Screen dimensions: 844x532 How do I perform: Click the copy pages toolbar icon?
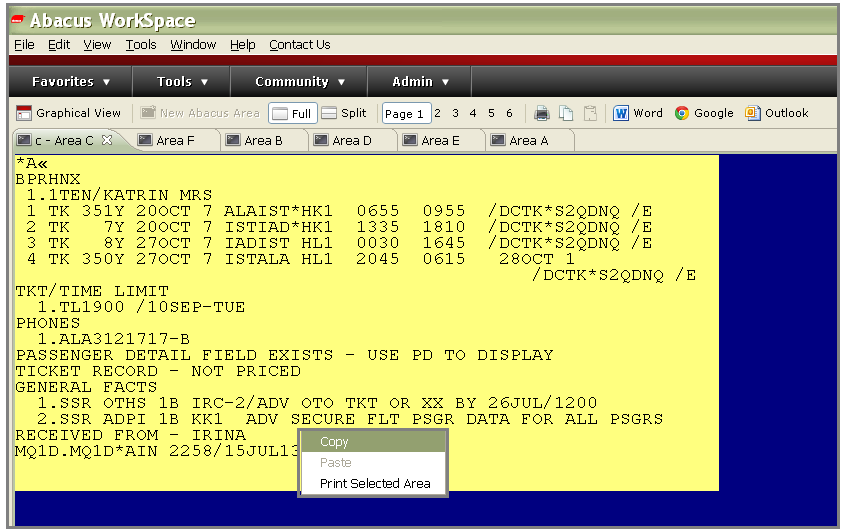pos(566,113)
